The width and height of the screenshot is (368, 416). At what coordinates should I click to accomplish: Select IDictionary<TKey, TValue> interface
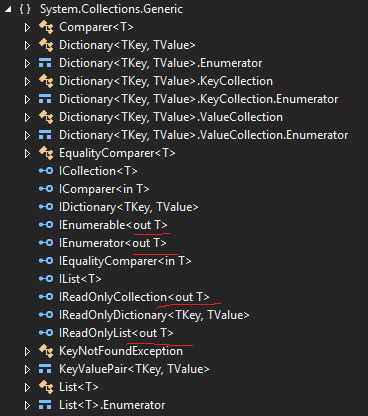tap(129, 207)
